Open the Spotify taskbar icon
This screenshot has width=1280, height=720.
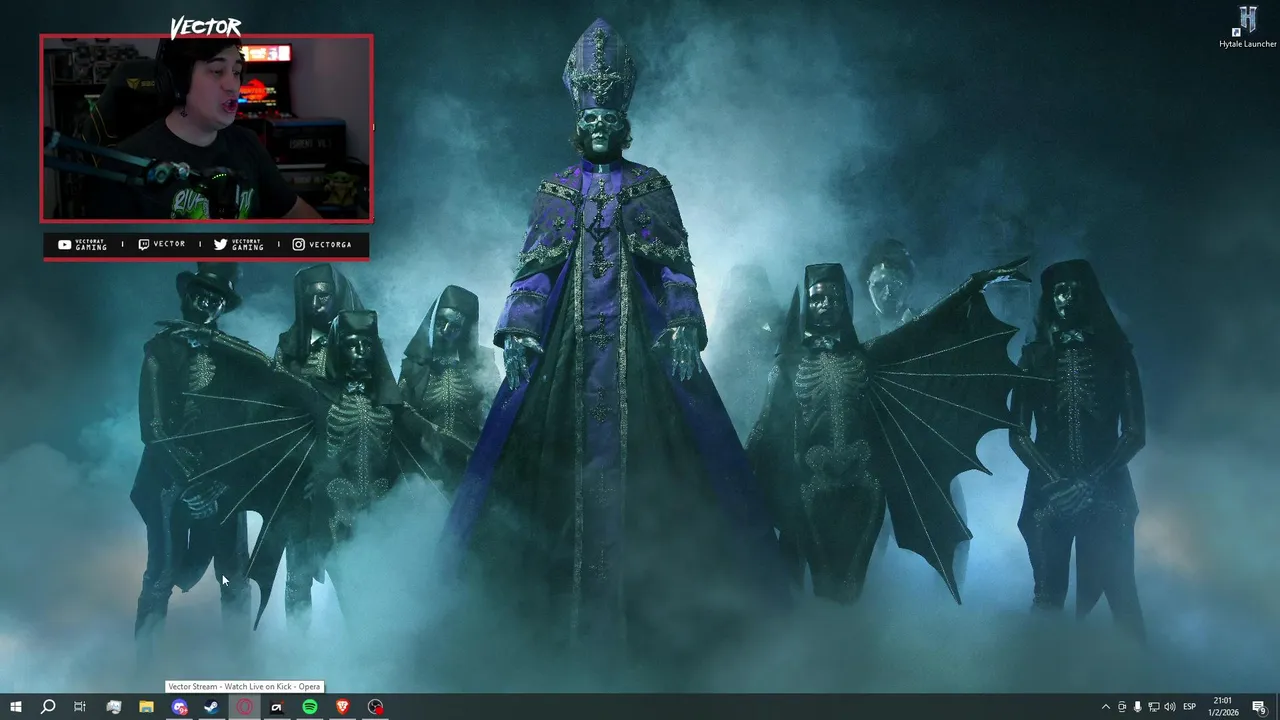click(310, 707)
